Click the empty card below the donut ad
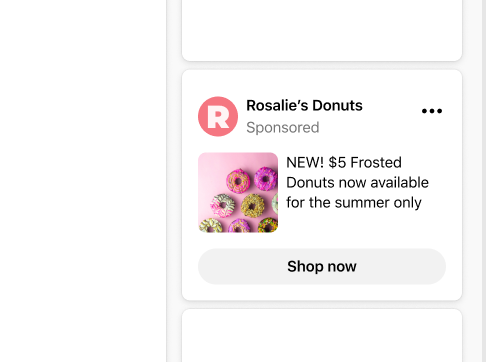 322,335
